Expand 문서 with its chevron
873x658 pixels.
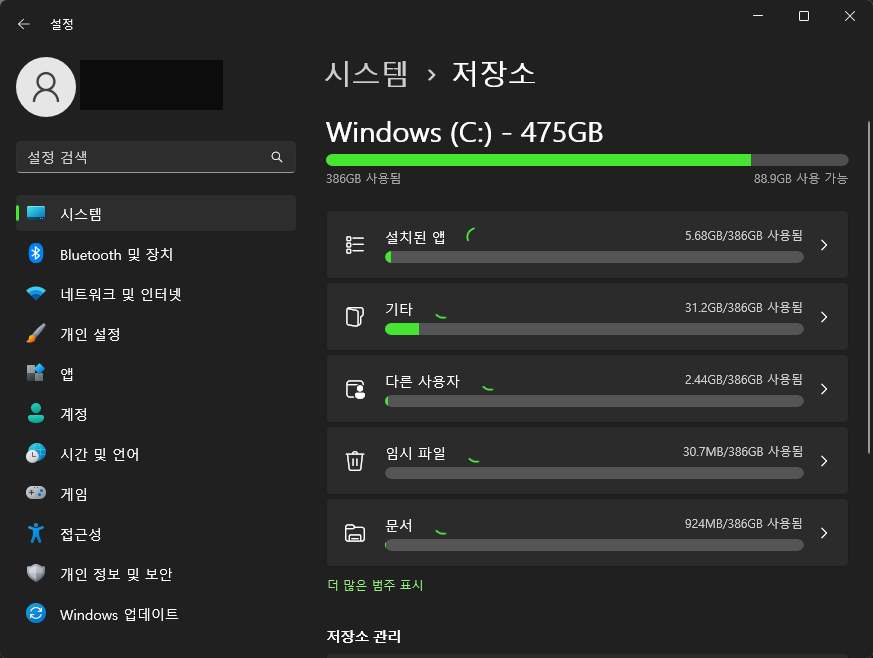[x=824, y=533]
